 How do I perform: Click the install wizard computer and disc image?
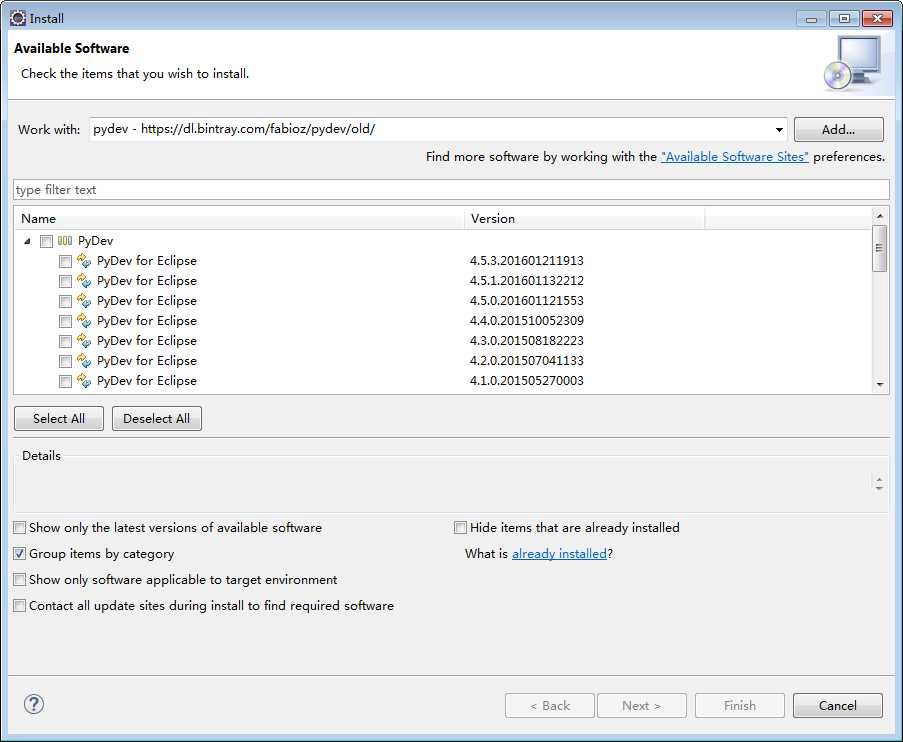[853, 63]
